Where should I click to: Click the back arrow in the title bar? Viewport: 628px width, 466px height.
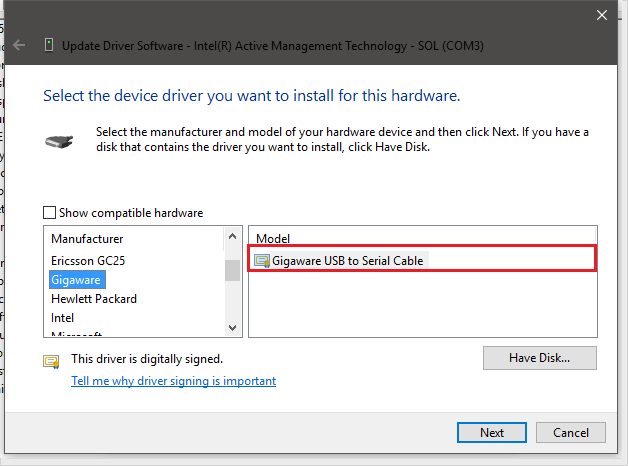(x=19, y=45)
